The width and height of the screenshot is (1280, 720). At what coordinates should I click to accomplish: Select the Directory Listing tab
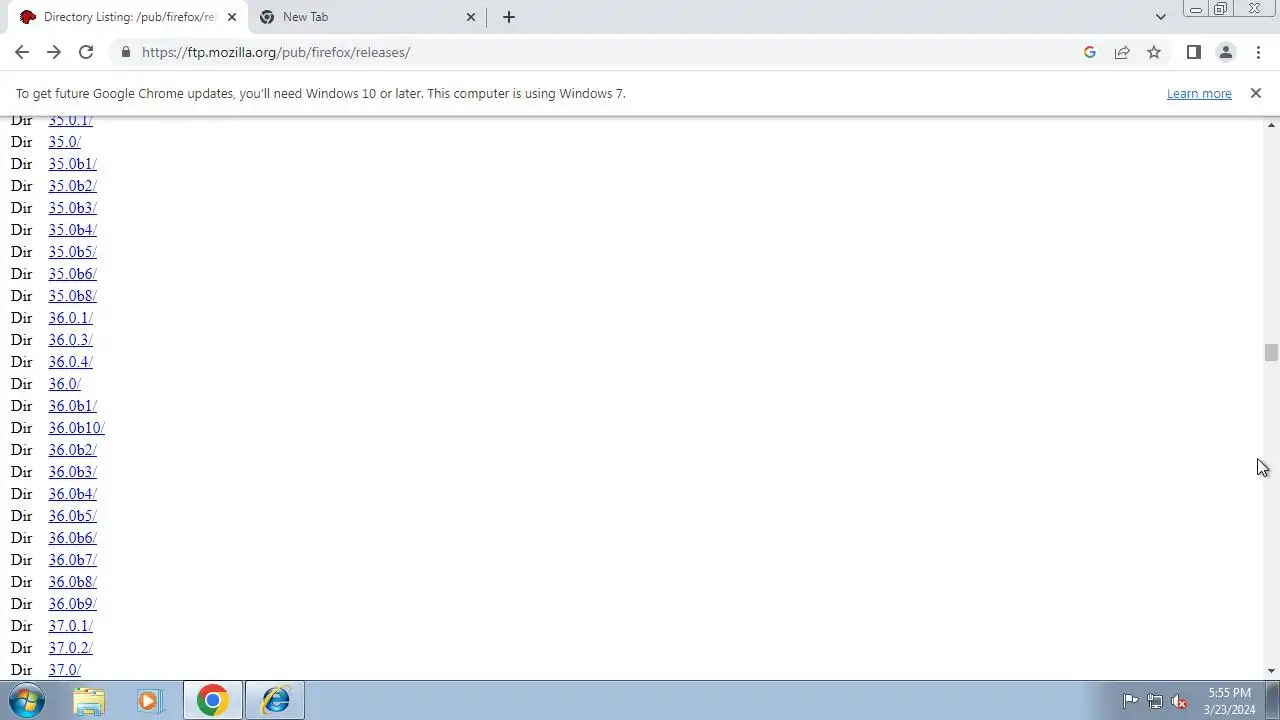pyautogui.click(x=128, y=17)
